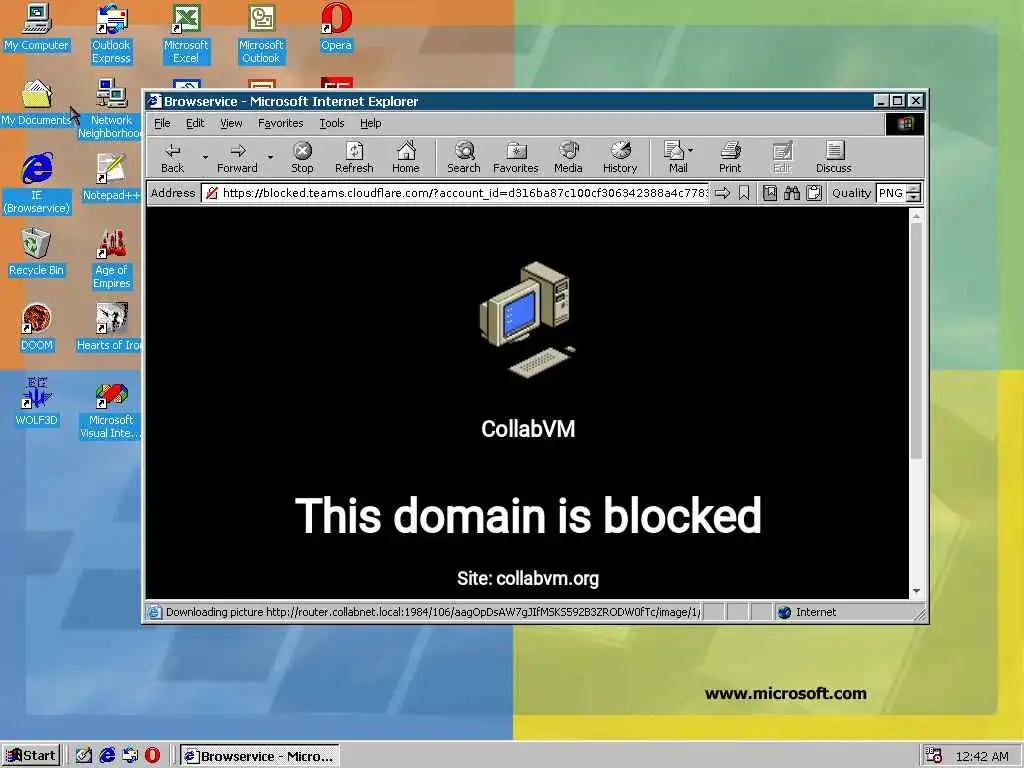This screenshot has height=768, width=1024.
Task: Click the Start button
Action: (31, 756)
